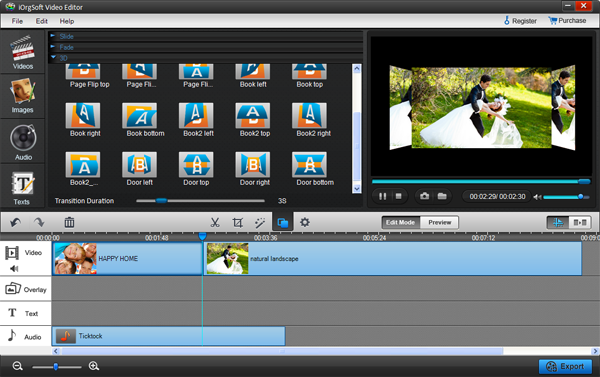Open the Crop tool

coord(238,222)
